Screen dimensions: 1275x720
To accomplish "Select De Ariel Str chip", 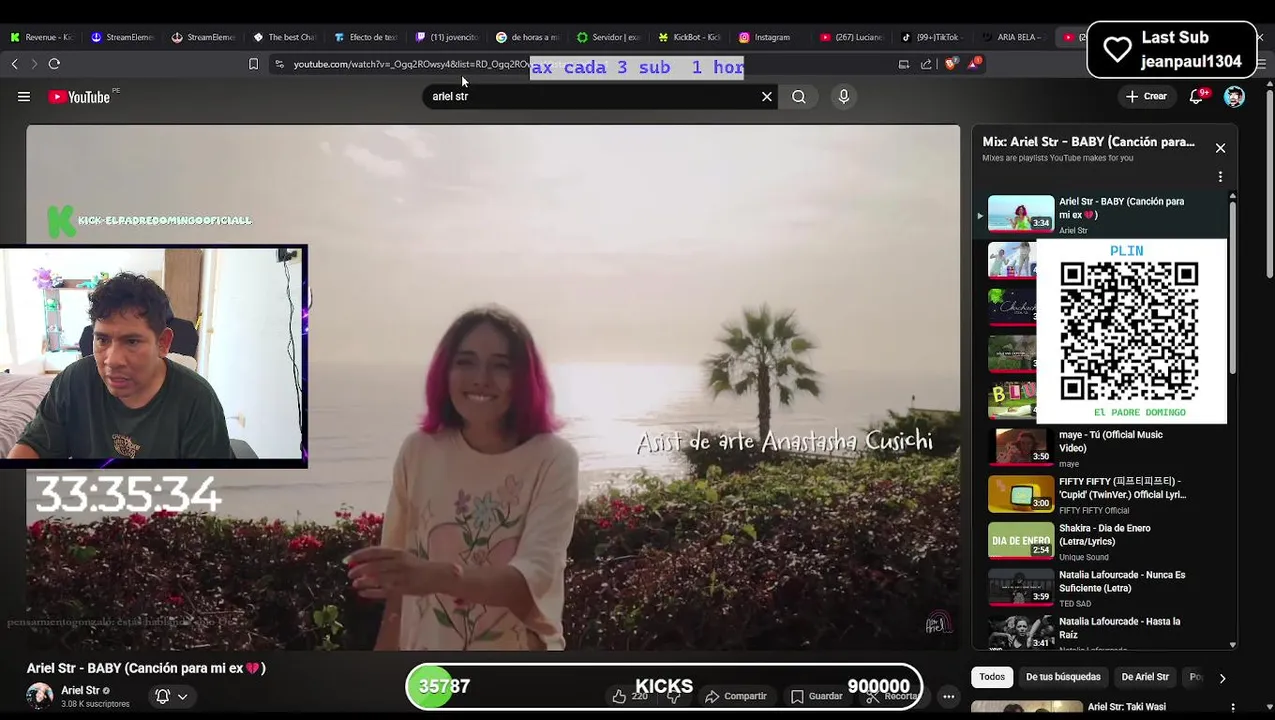I will coord(1145,678).
